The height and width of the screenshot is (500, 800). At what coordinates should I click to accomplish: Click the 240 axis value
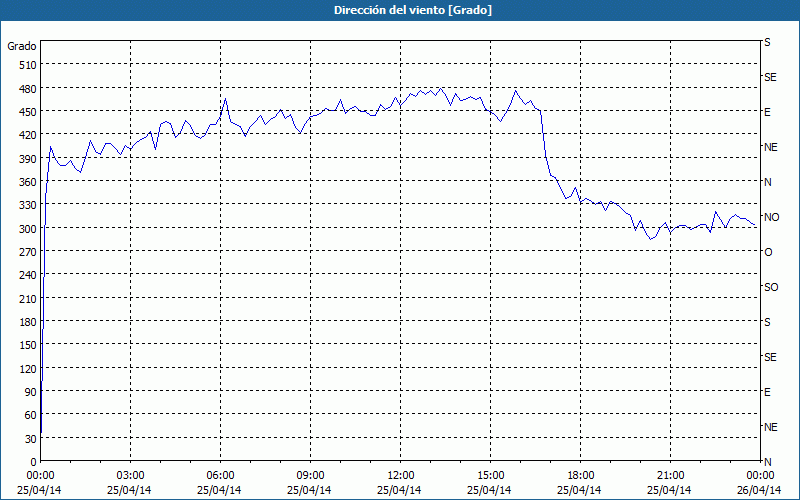coord(28,276)
